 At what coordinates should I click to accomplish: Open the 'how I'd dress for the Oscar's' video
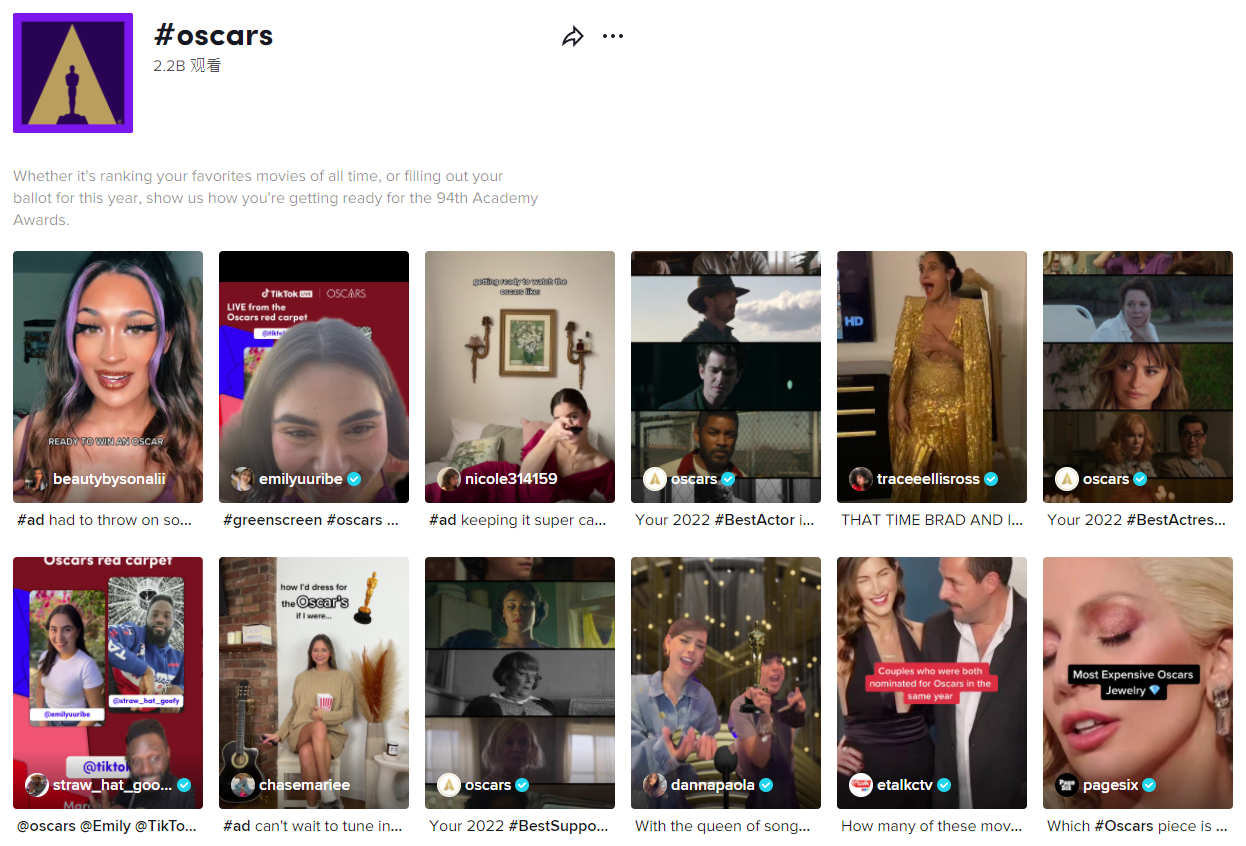[314, 683]
